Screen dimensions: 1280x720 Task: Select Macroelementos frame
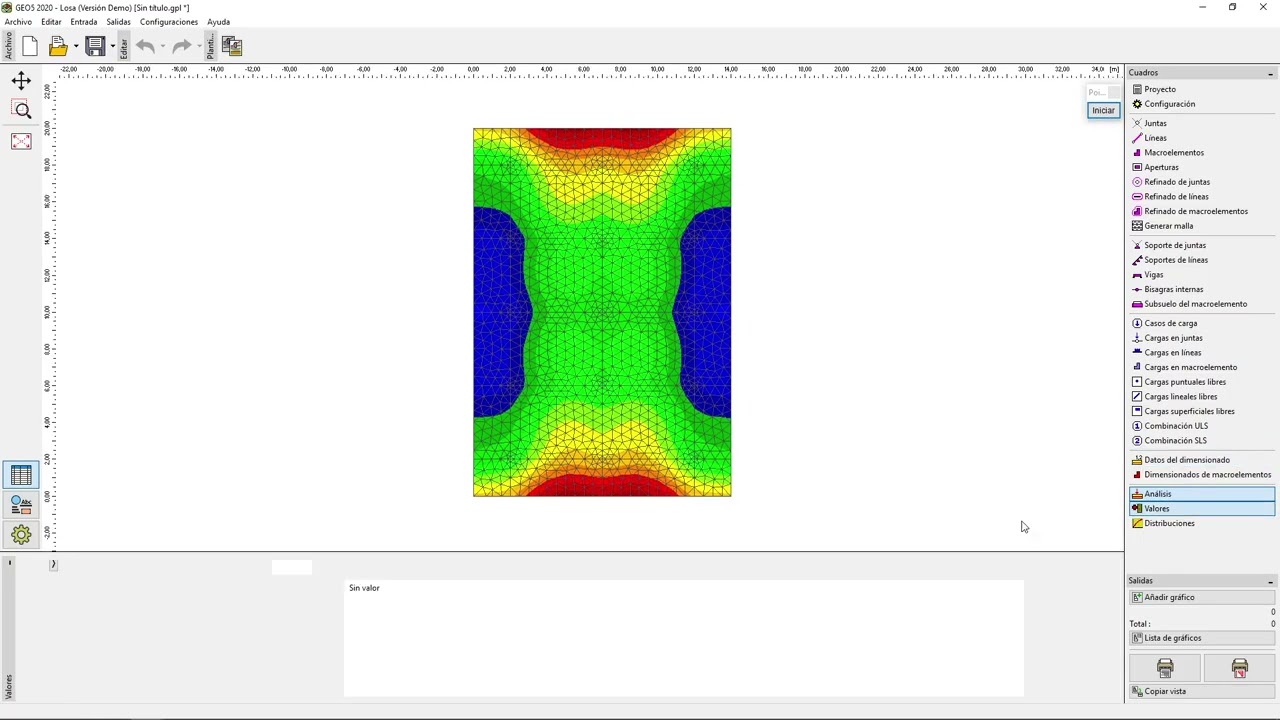click(1202, 153)
